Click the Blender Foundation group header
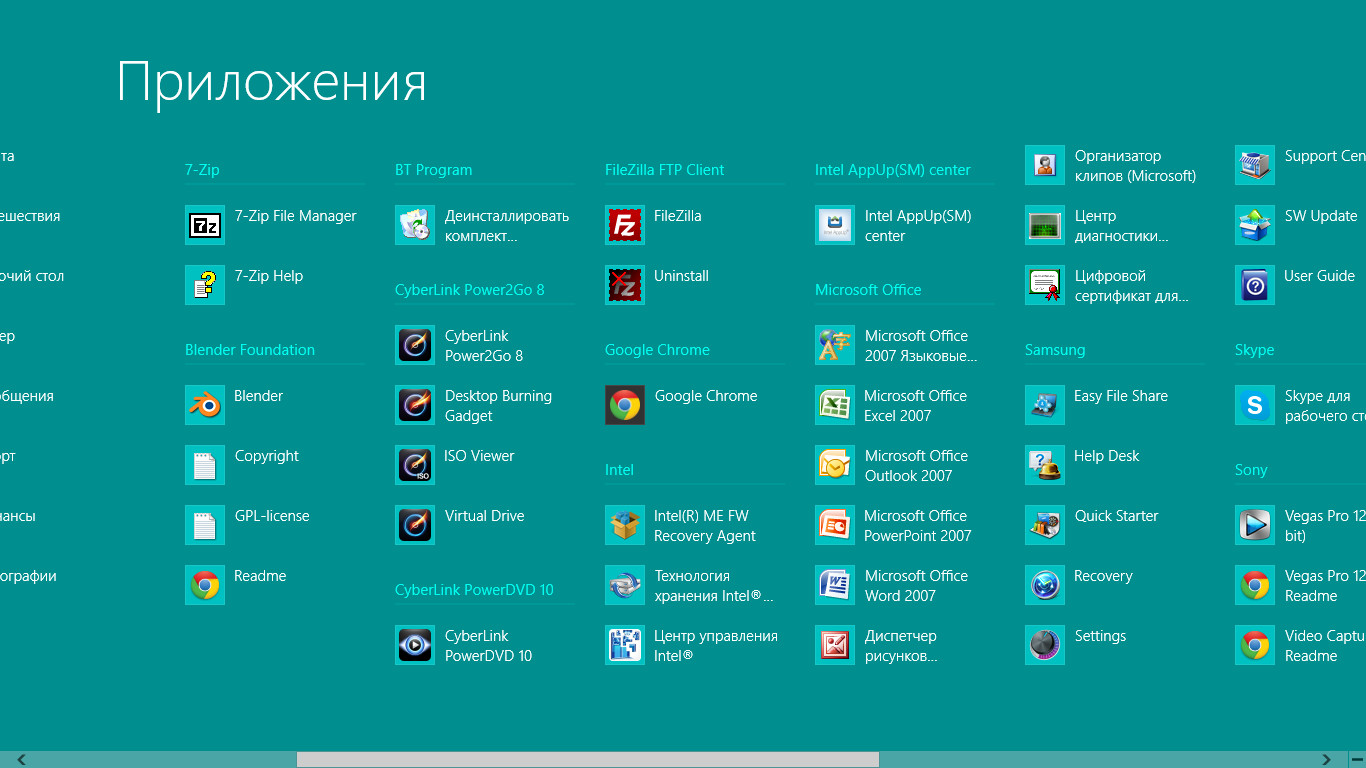Viewport: 1366px width, 768px height. tap(250, 350)
